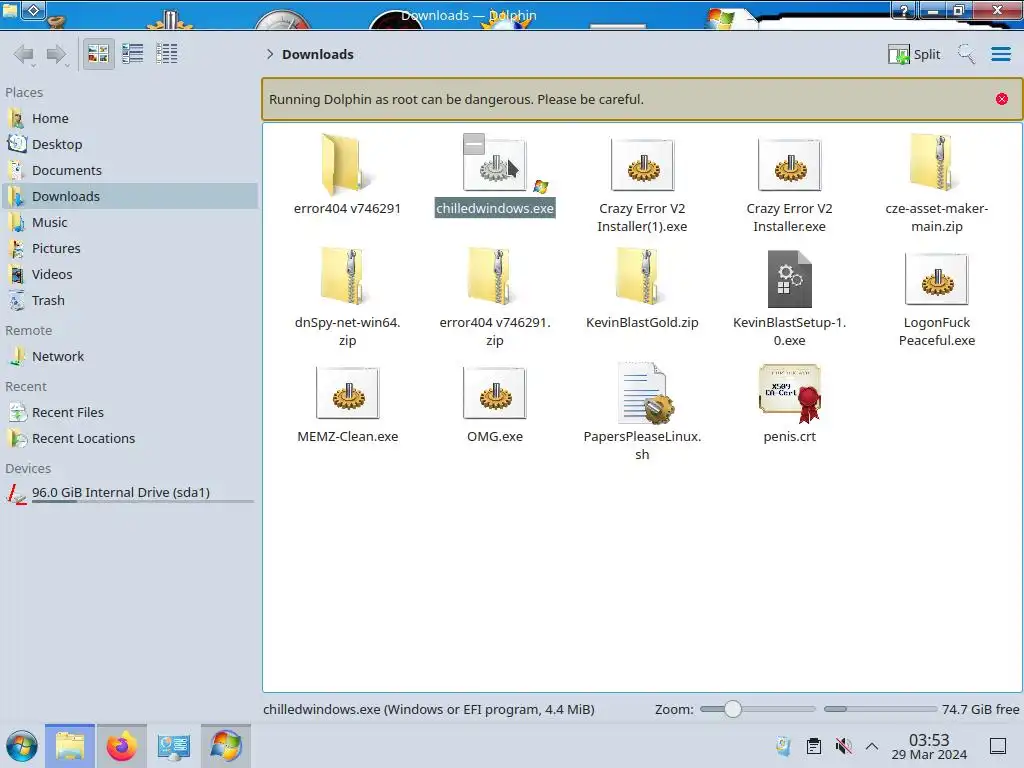Select the error404 v746291.zip archive icon
The width and height of the screenshot is (1024, 768).
pos(494,277)
